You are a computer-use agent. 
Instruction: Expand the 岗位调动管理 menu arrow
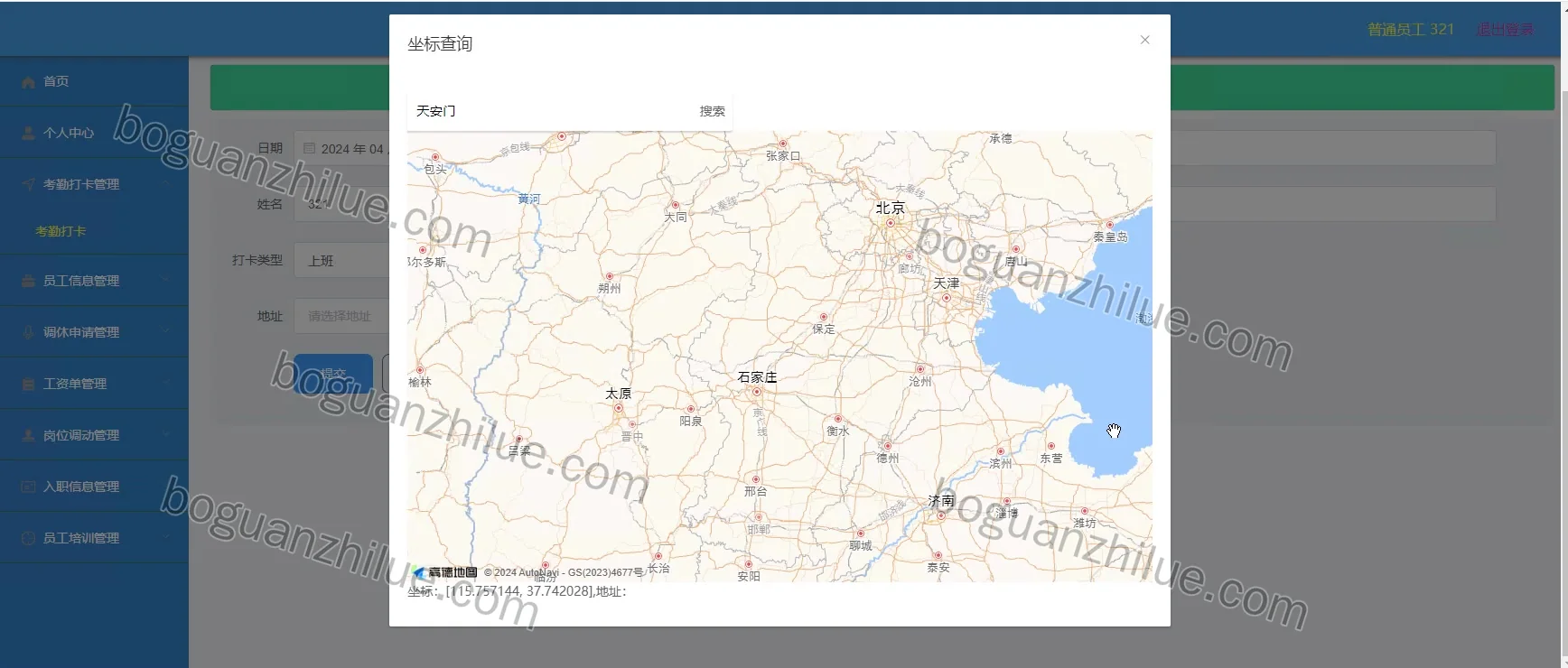pyautogui.click(x=166, y=435)
